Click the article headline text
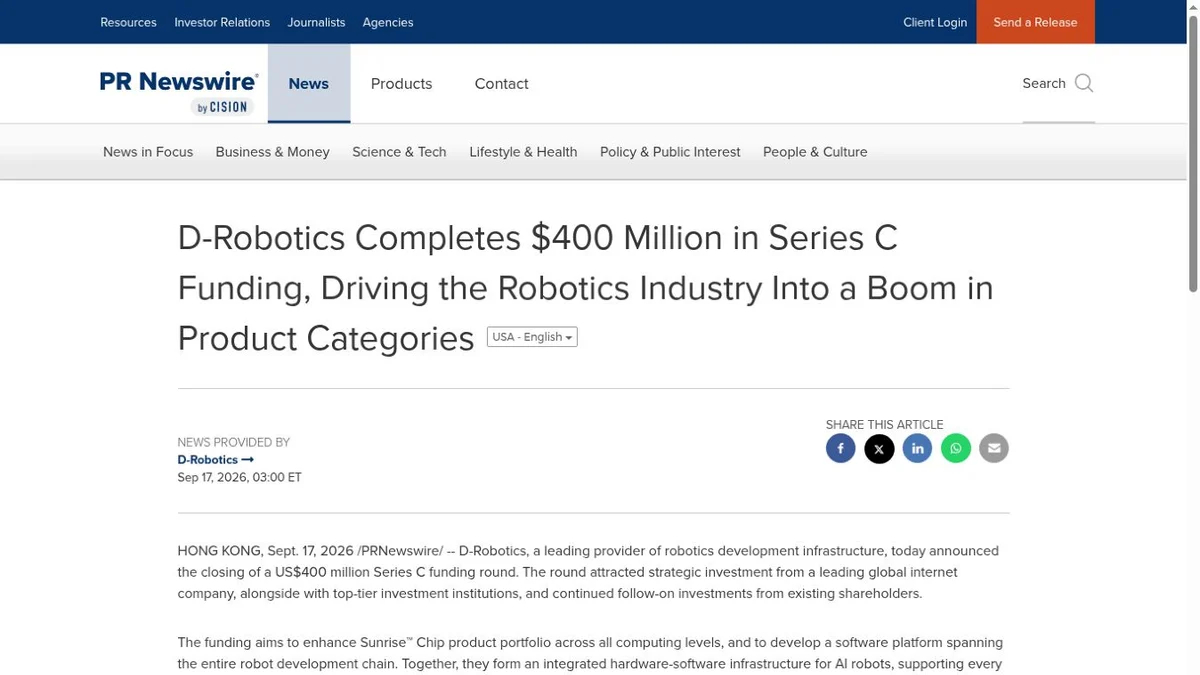The height and width of the screenshot is (675, 1200). (585, 288)
